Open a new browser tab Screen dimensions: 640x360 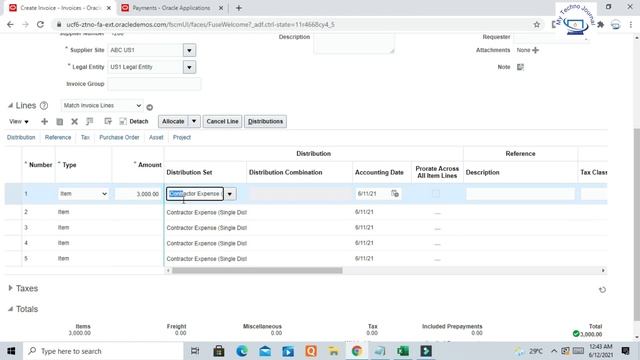(239, 8)
